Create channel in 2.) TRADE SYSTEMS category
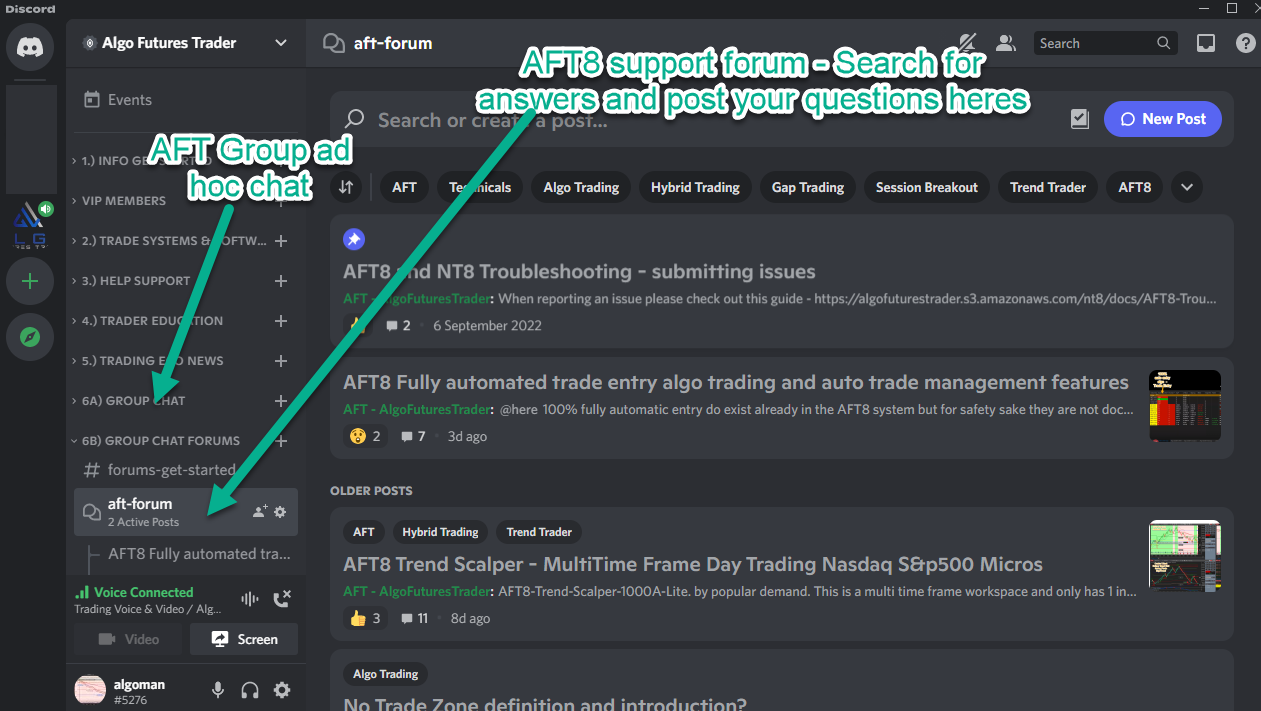Image resolution: width=1261 pixels, height=711 pixels. coord(281,241)
